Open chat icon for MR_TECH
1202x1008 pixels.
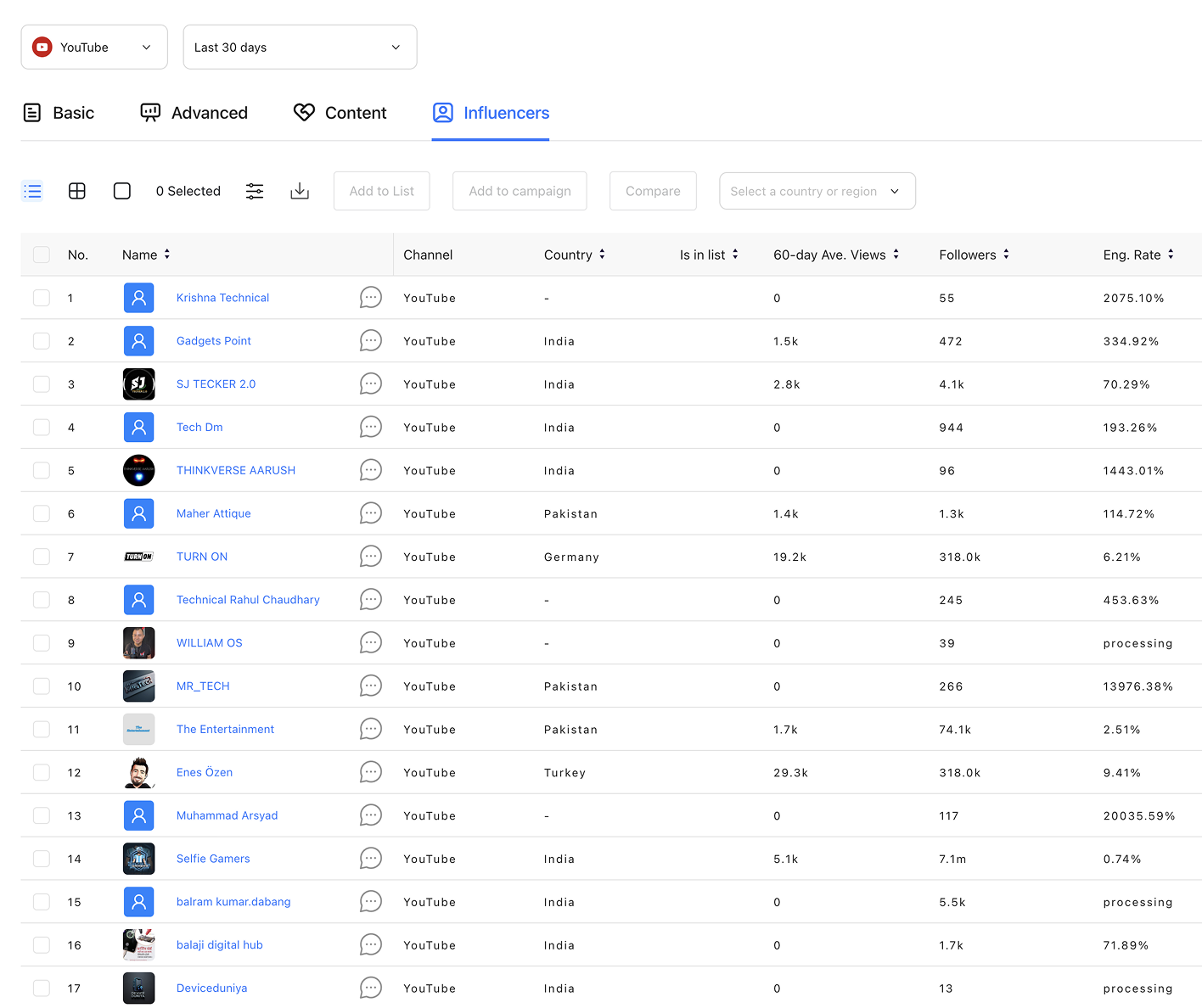[371, 686]
